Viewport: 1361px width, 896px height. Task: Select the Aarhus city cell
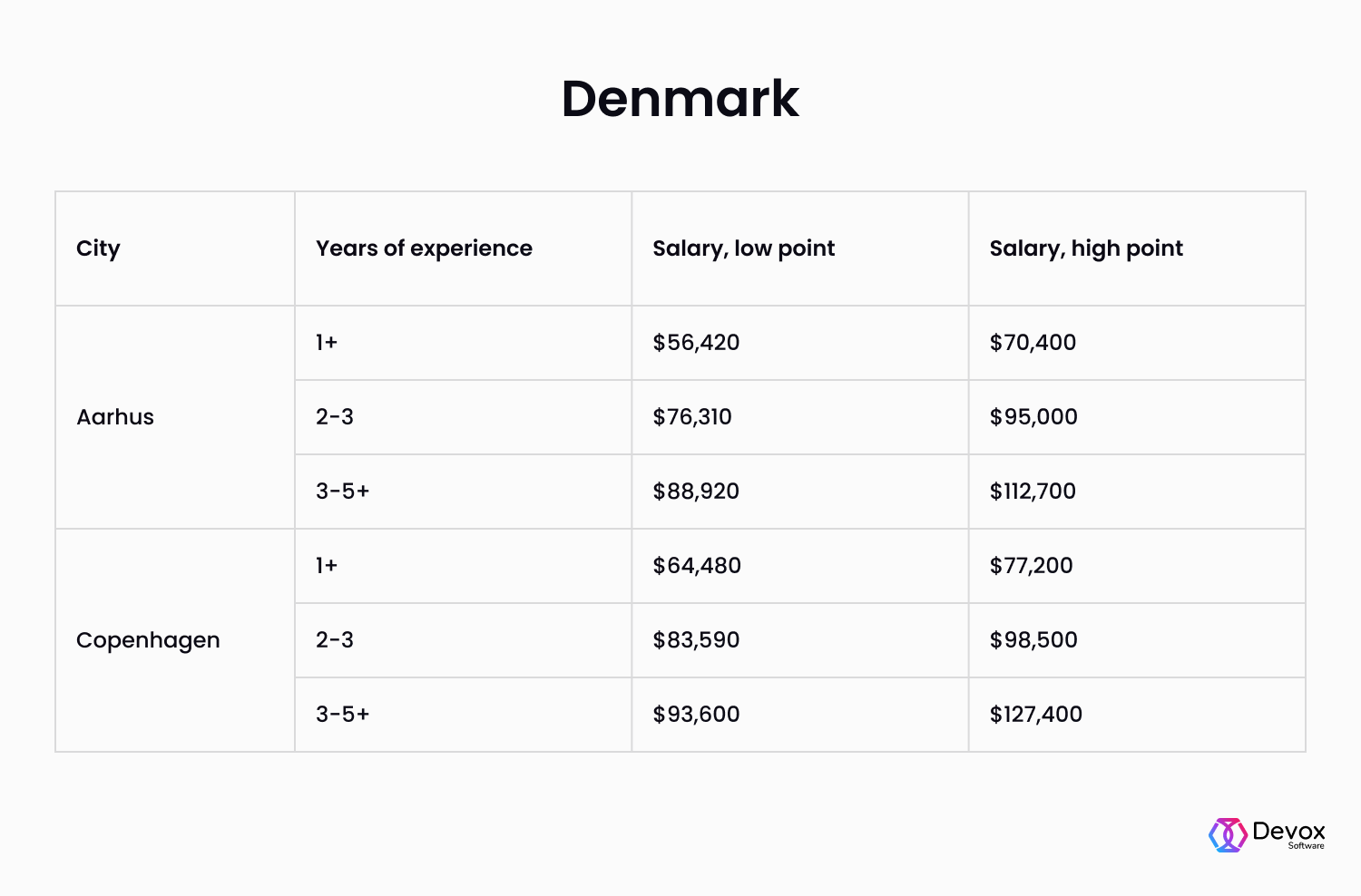(x=115, y=417)
